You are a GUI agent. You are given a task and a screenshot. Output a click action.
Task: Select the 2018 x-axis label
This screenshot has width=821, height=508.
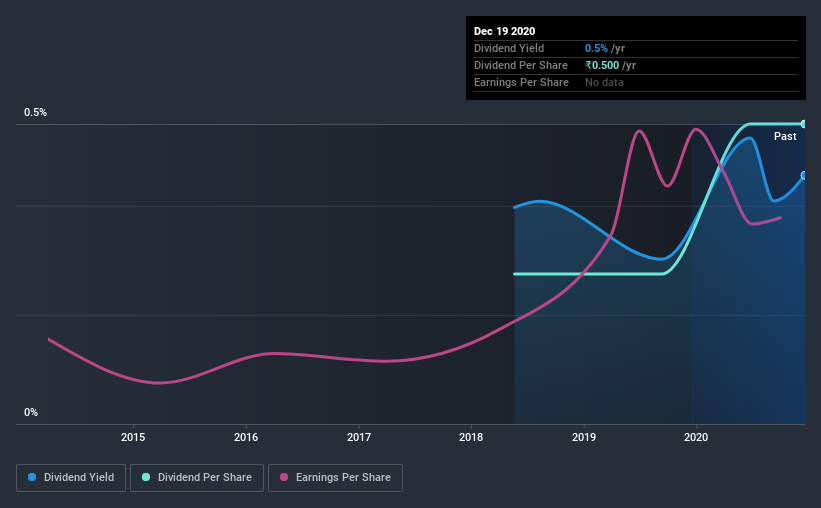tap(471, 437)
